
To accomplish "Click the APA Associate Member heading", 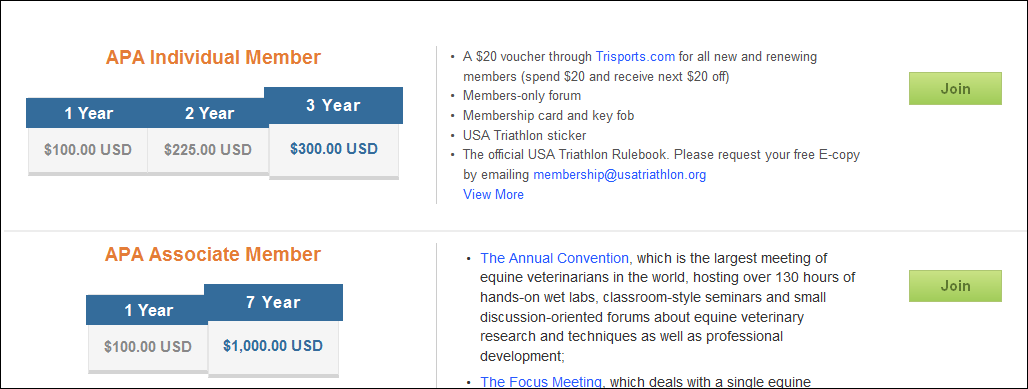I will click(213, 255).
